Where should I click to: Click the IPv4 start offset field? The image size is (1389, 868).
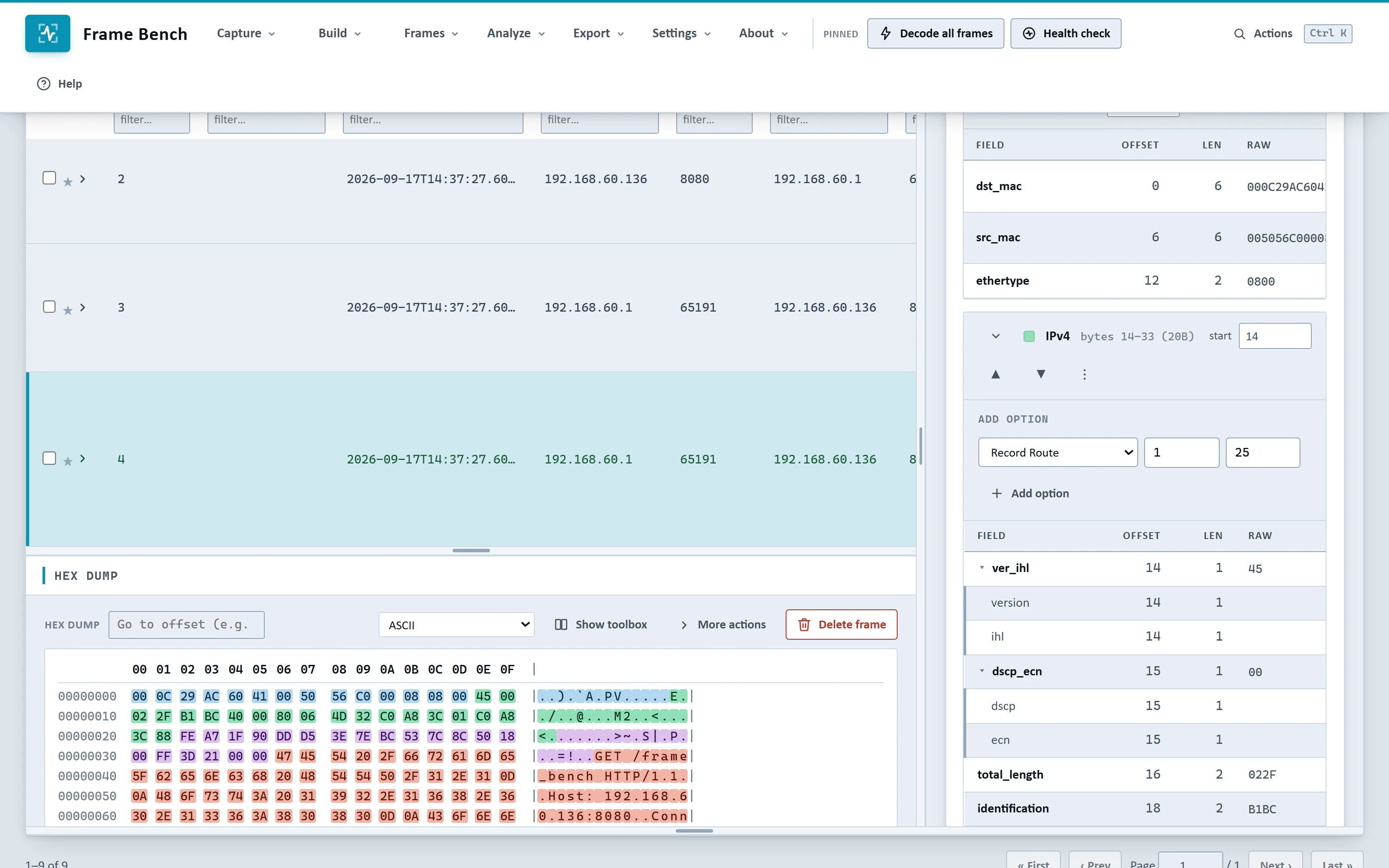(x=1275, y=336)
